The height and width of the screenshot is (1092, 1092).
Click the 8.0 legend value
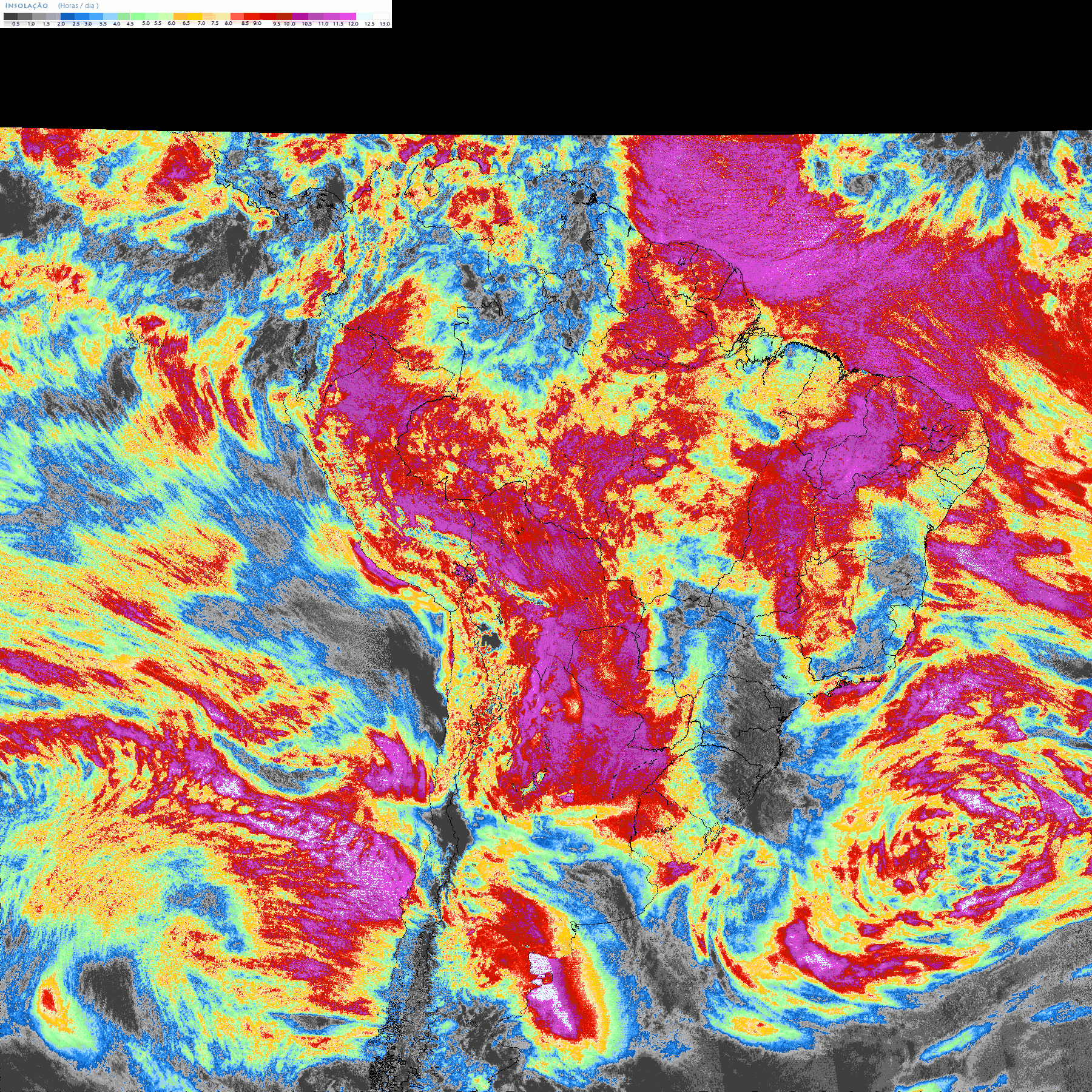click(229, 23)
